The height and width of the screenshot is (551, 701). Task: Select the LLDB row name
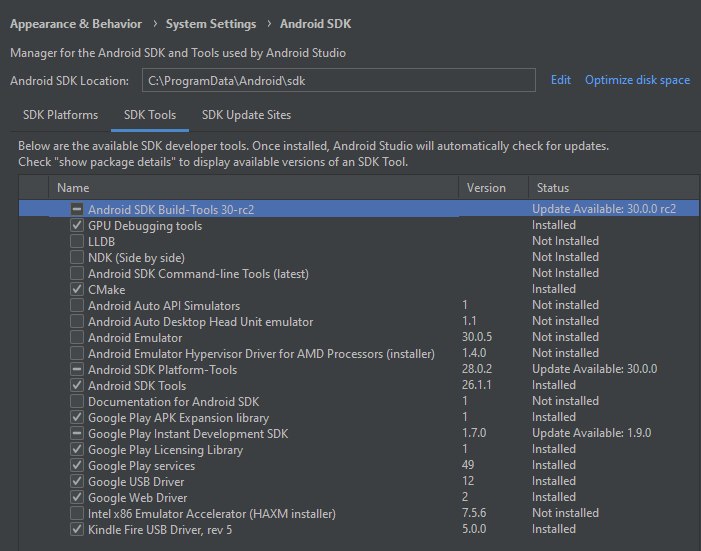101,242
